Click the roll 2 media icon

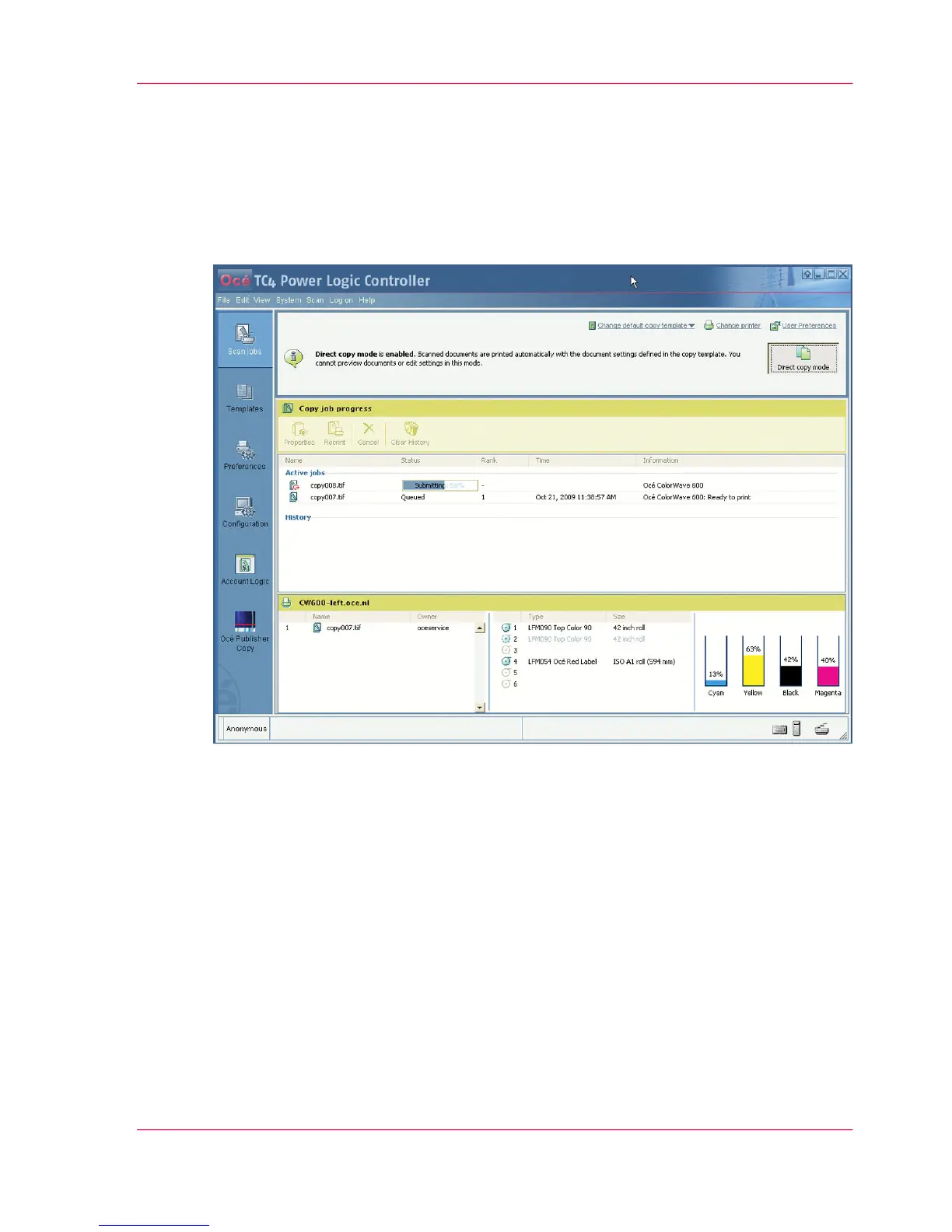point(506,639)
